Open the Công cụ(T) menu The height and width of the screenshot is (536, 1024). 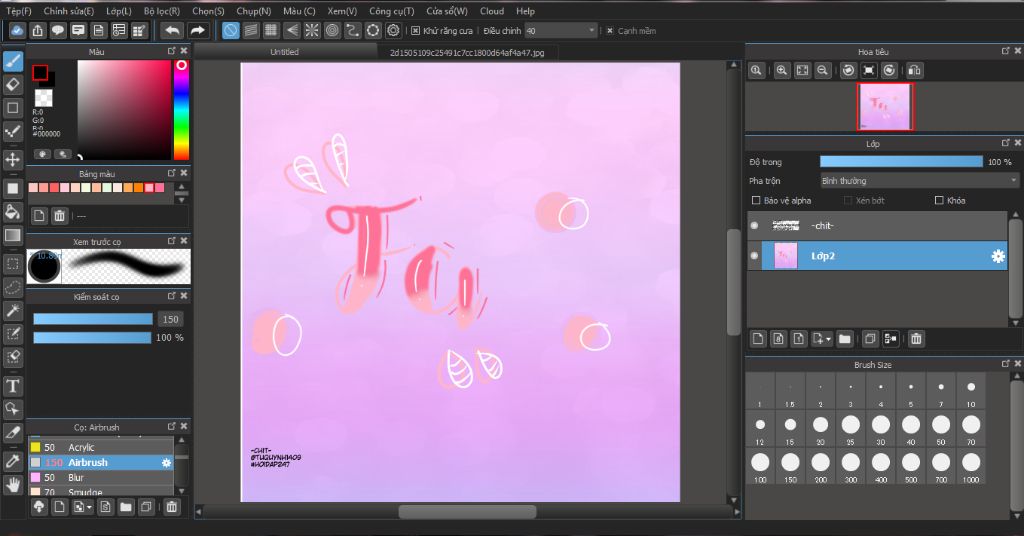pos(391,11)
